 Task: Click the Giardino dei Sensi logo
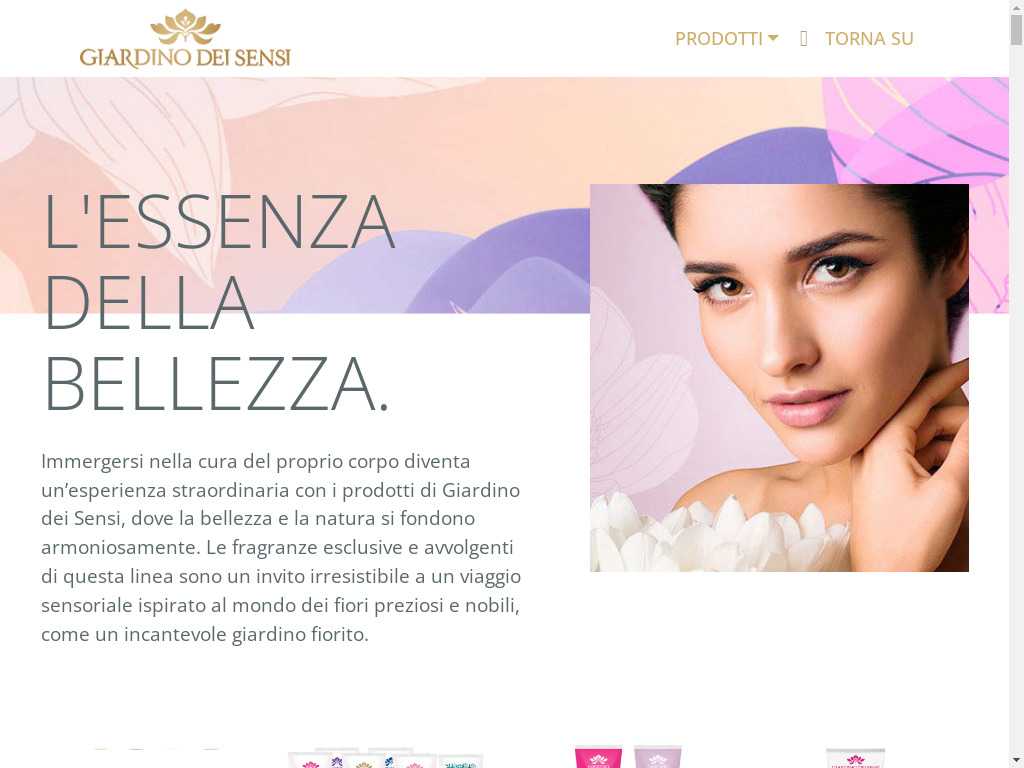tap(185, 39)
